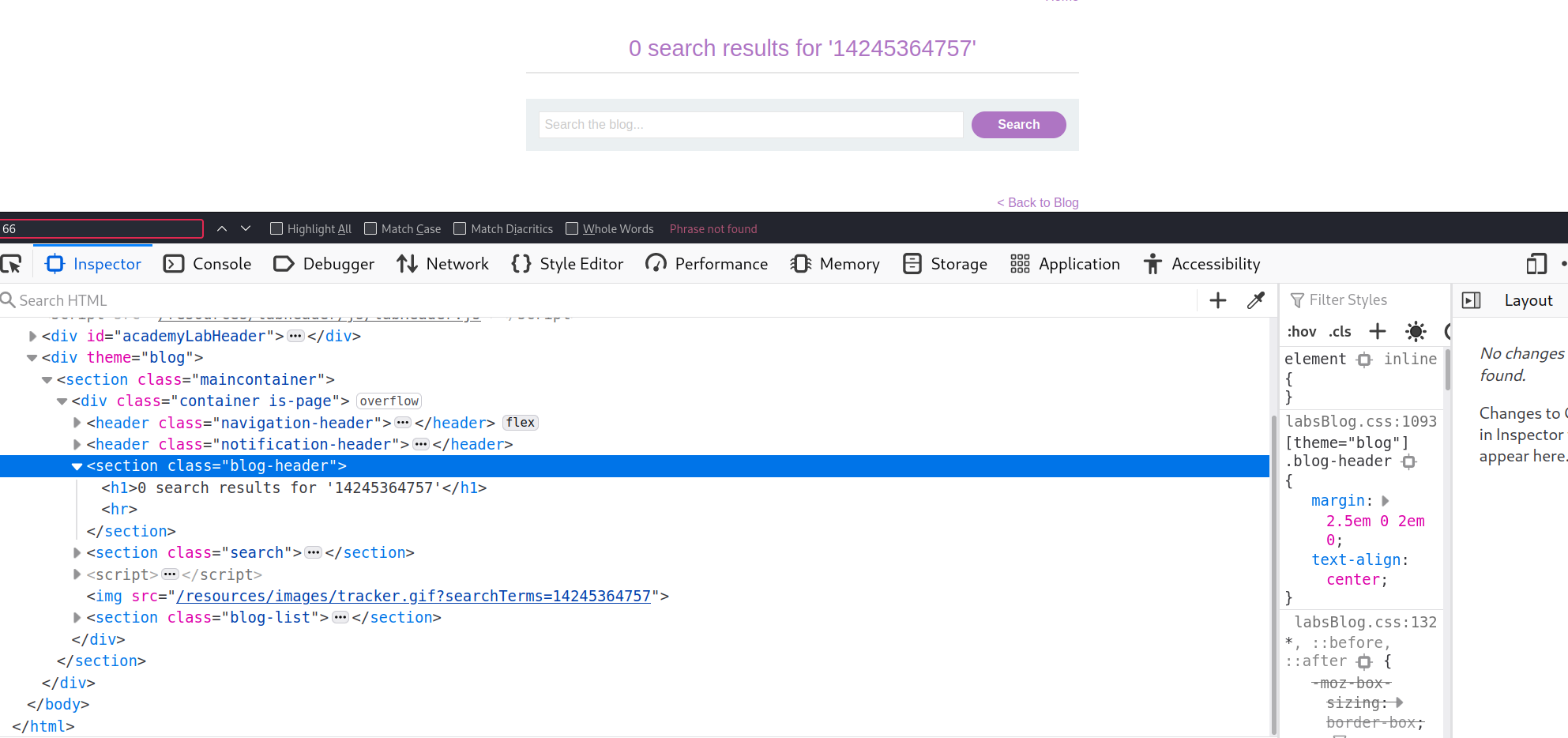This screenshot has height=738, width=1568.
Task: Follow the Back to Blog link
Action: point(1037,202)
